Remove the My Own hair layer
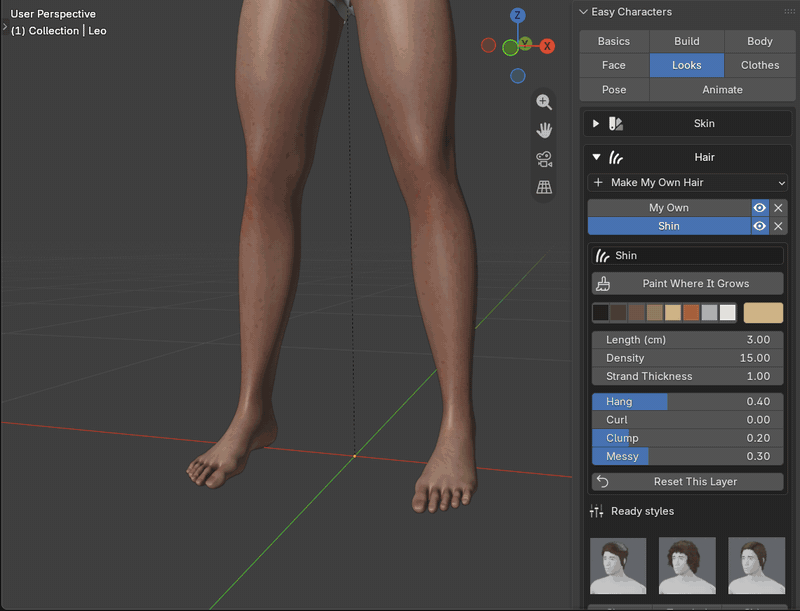The height and width of the screenshot is (611, 800). click(778, 208)
